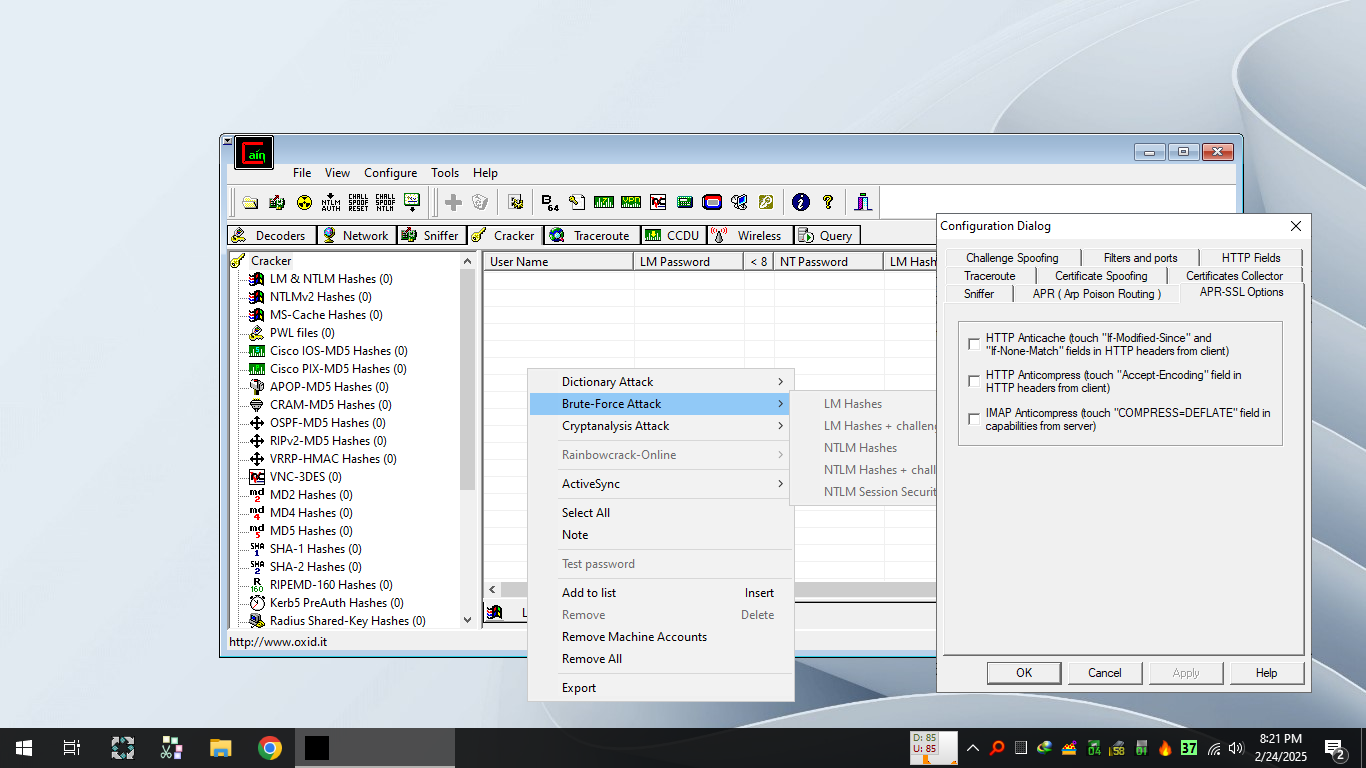Start APR with the radiation icon
1366x768 pixels.
tap(304, 202)
